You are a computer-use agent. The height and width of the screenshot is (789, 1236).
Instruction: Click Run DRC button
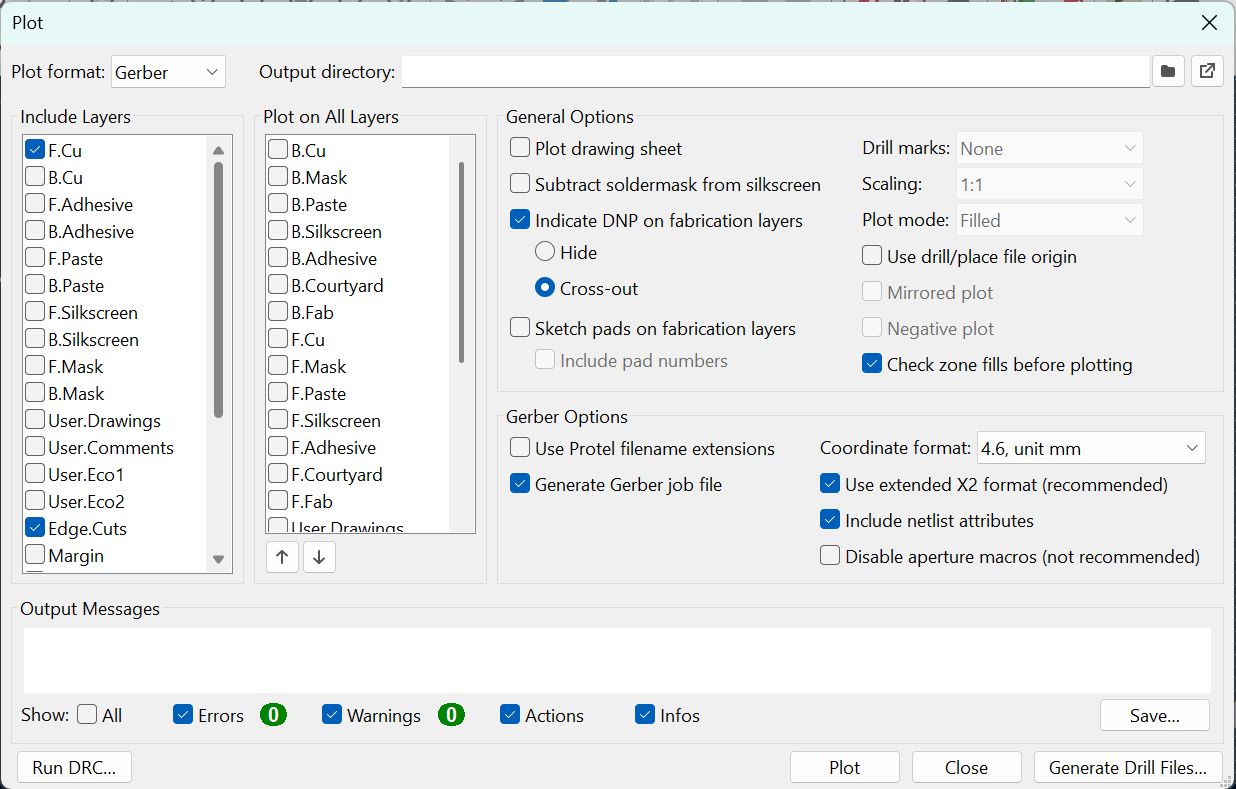75,768
